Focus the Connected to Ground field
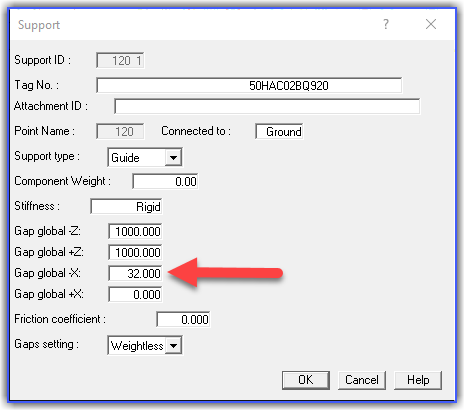 tap(279, 131)
